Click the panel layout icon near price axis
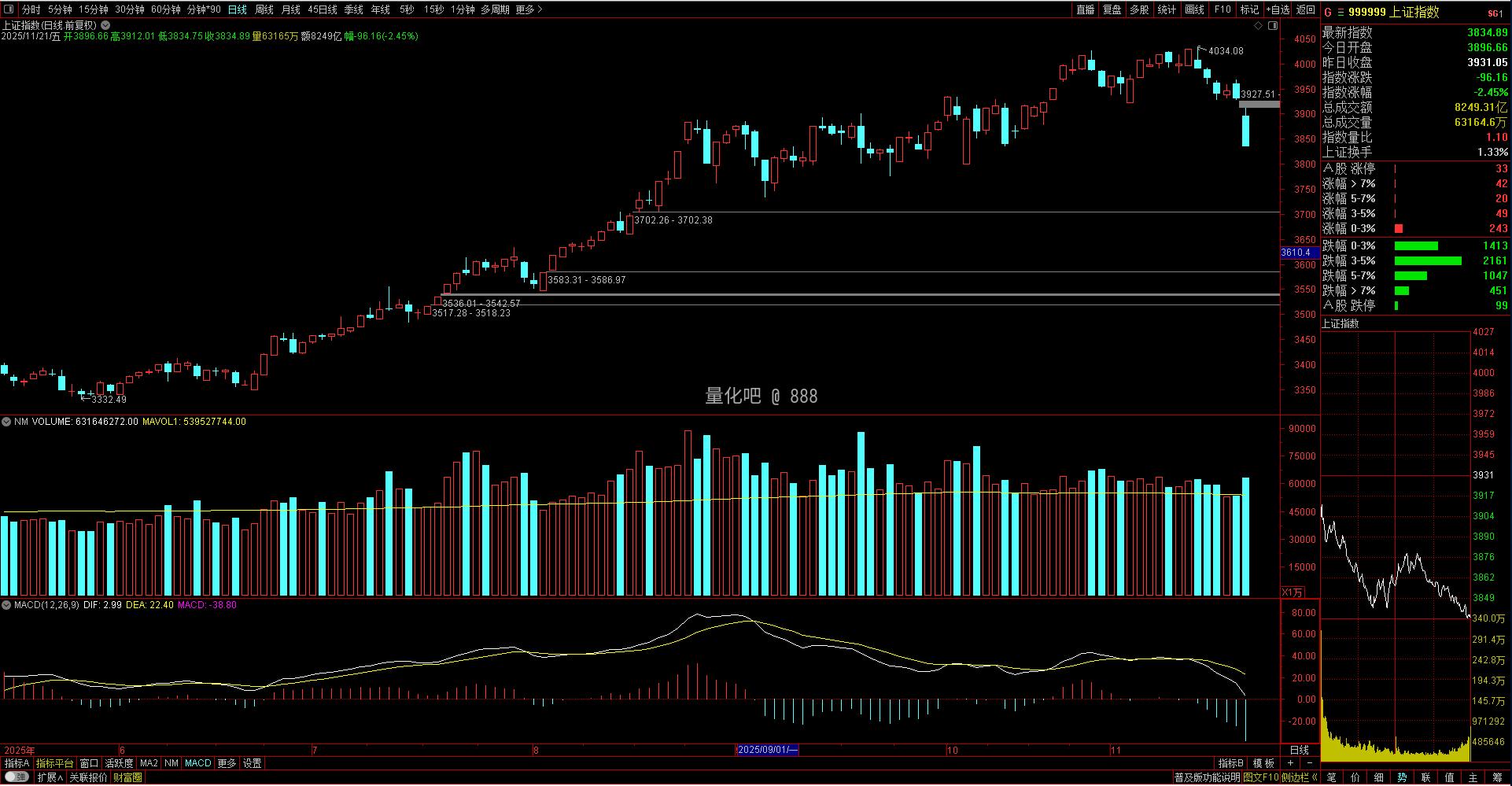This screenshot has width=1512, height=786. point(1273,26)
